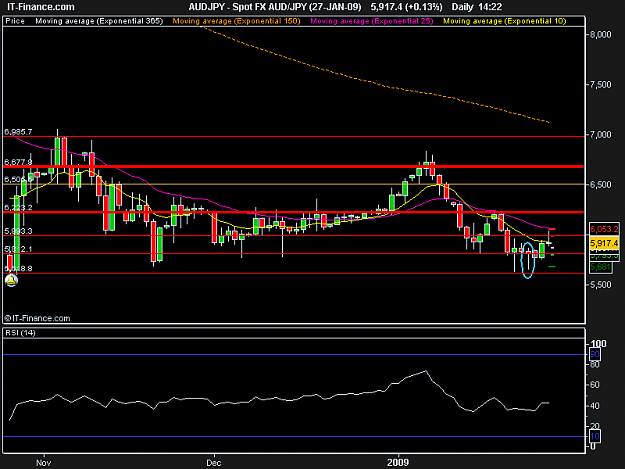Click the 8,000 price axis label
This screenshot has height=469, width=625.
(x=601, y=35)
